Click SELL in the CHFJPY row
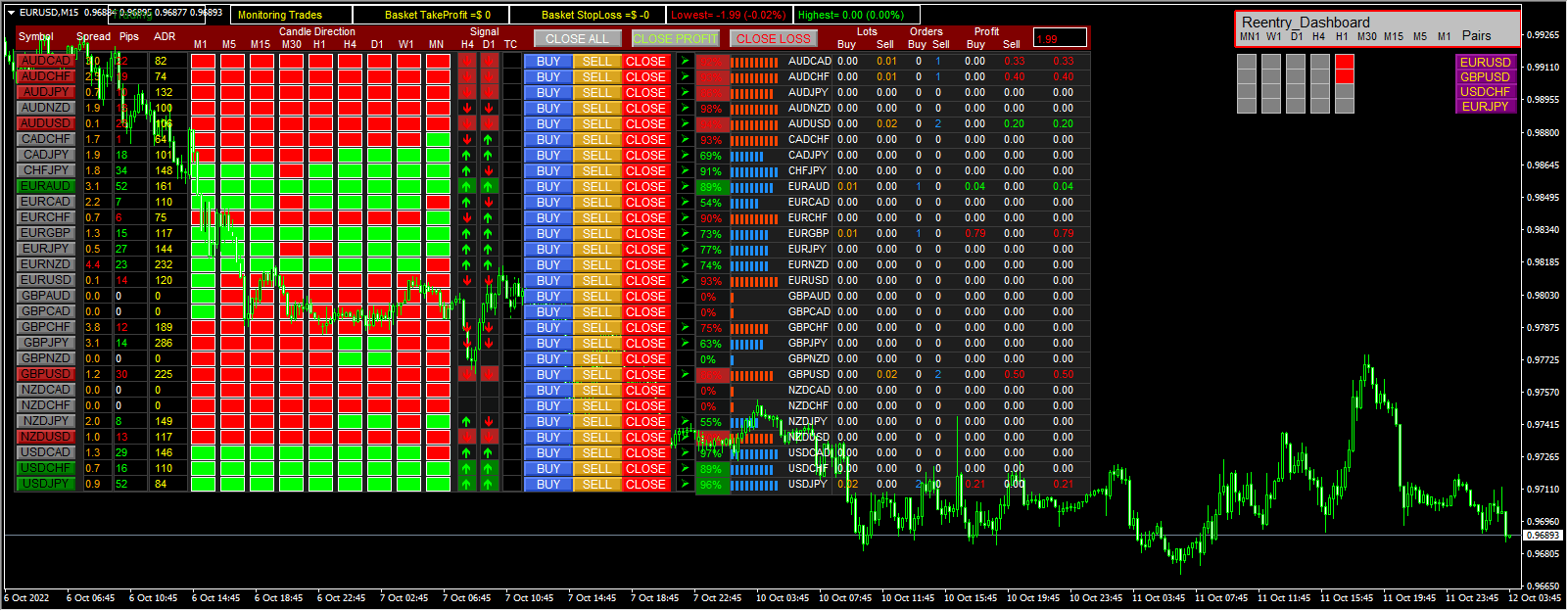 coord(596,170)
